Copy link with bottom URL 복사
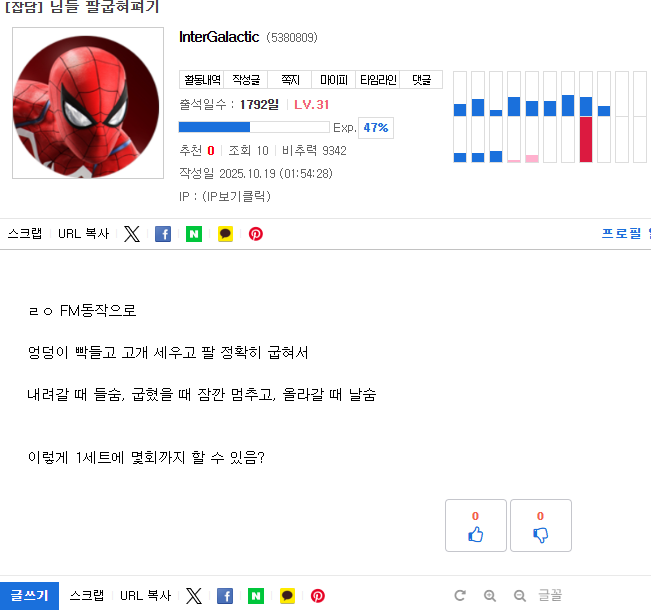Viewport: 651px width, 615px height. 145,596
